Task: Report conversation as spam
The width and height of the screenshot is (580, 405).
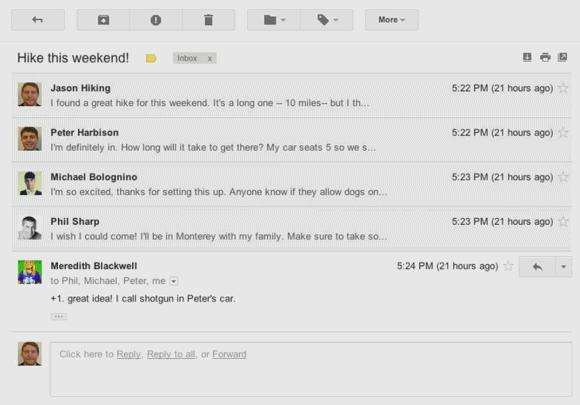Action: click(156, 20)
